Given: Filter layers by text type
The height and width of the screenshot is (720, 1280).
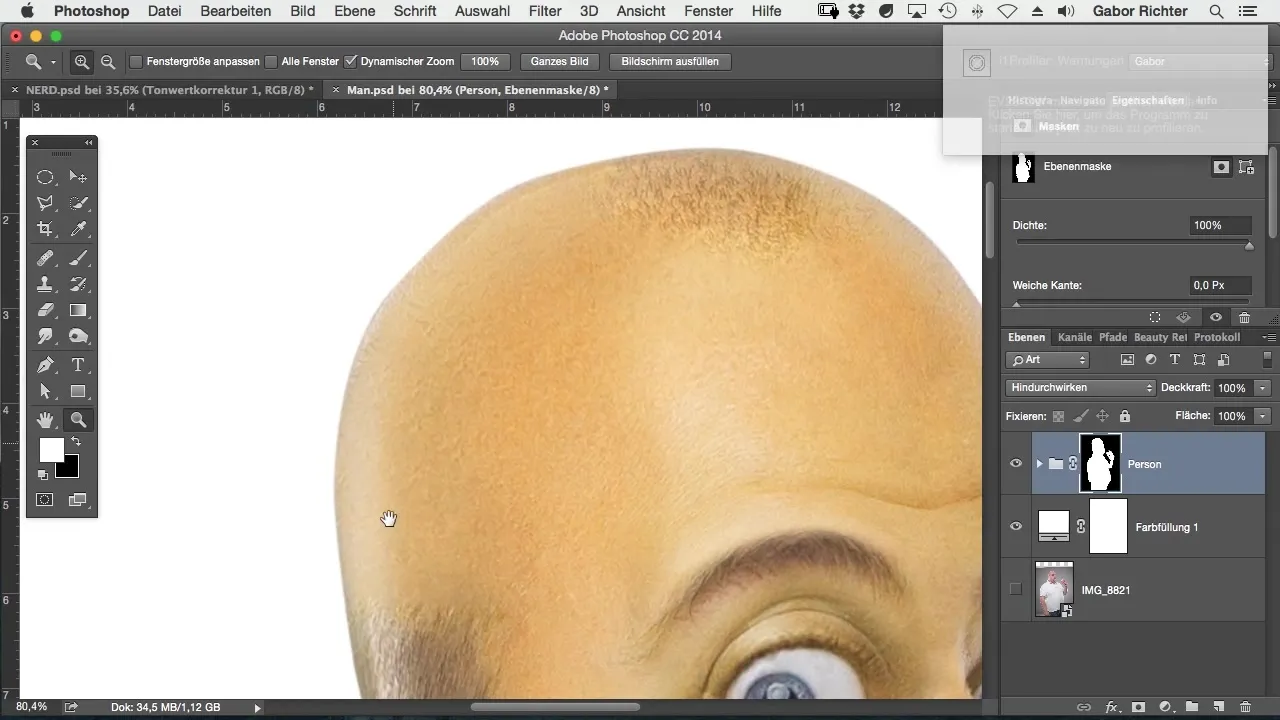Looking at the screenshot, I should click(x=1175, y=360).
